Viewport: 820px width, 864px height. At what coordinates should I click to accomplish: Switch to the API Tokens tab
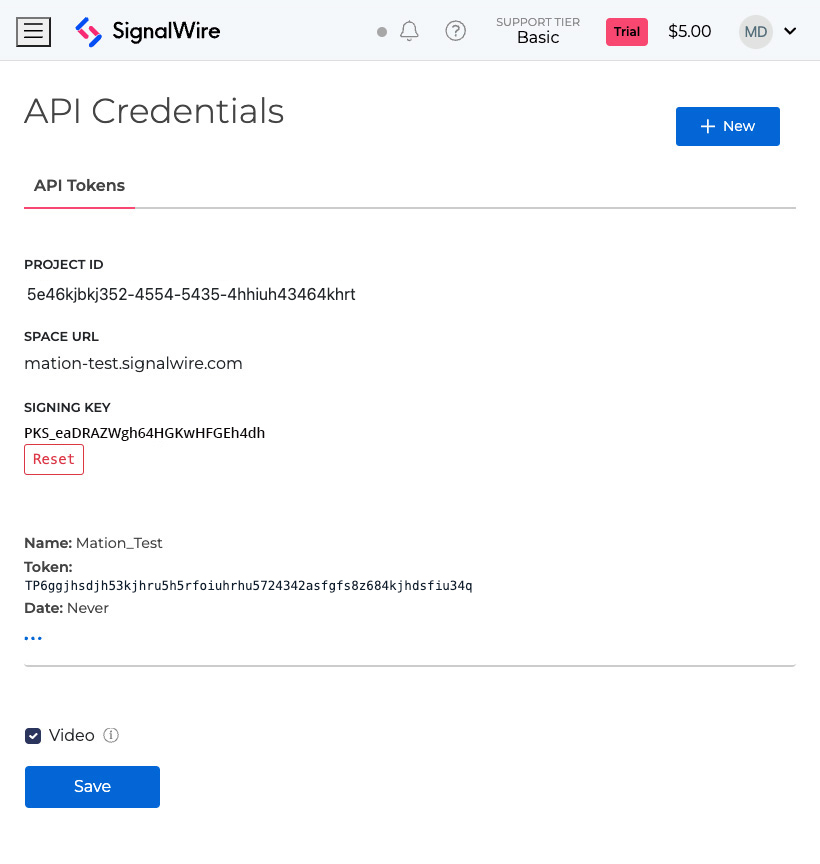point(79,186)
